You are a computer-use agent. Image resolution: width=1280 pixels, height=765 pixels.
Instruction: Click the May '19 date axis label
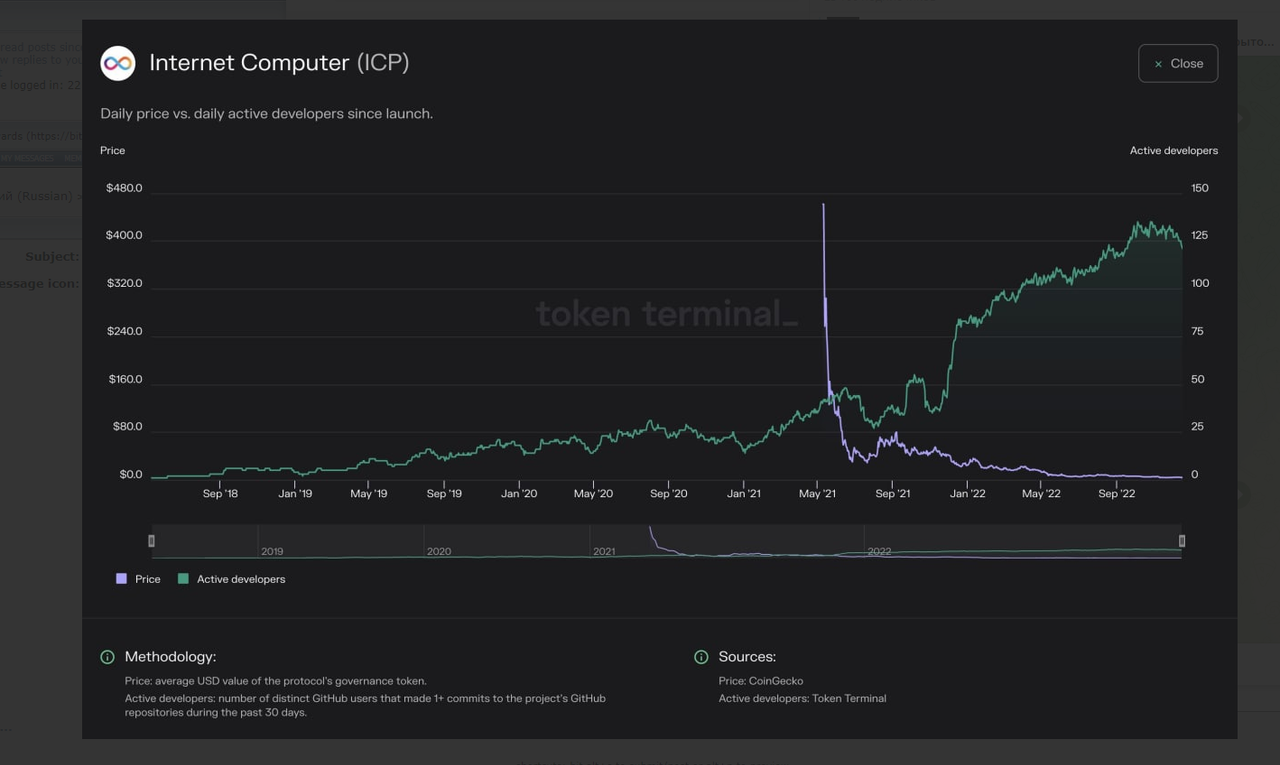point(369,494)
